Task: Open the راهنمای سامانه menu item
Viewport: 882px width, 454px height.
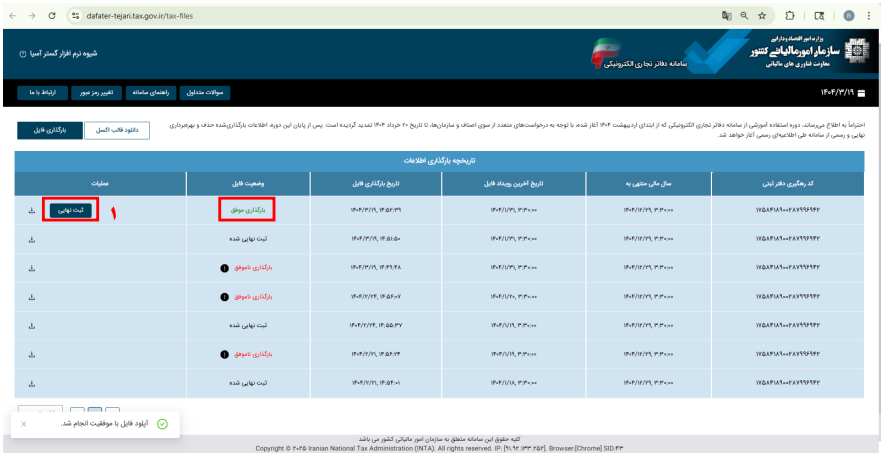Action: (151, 92)
